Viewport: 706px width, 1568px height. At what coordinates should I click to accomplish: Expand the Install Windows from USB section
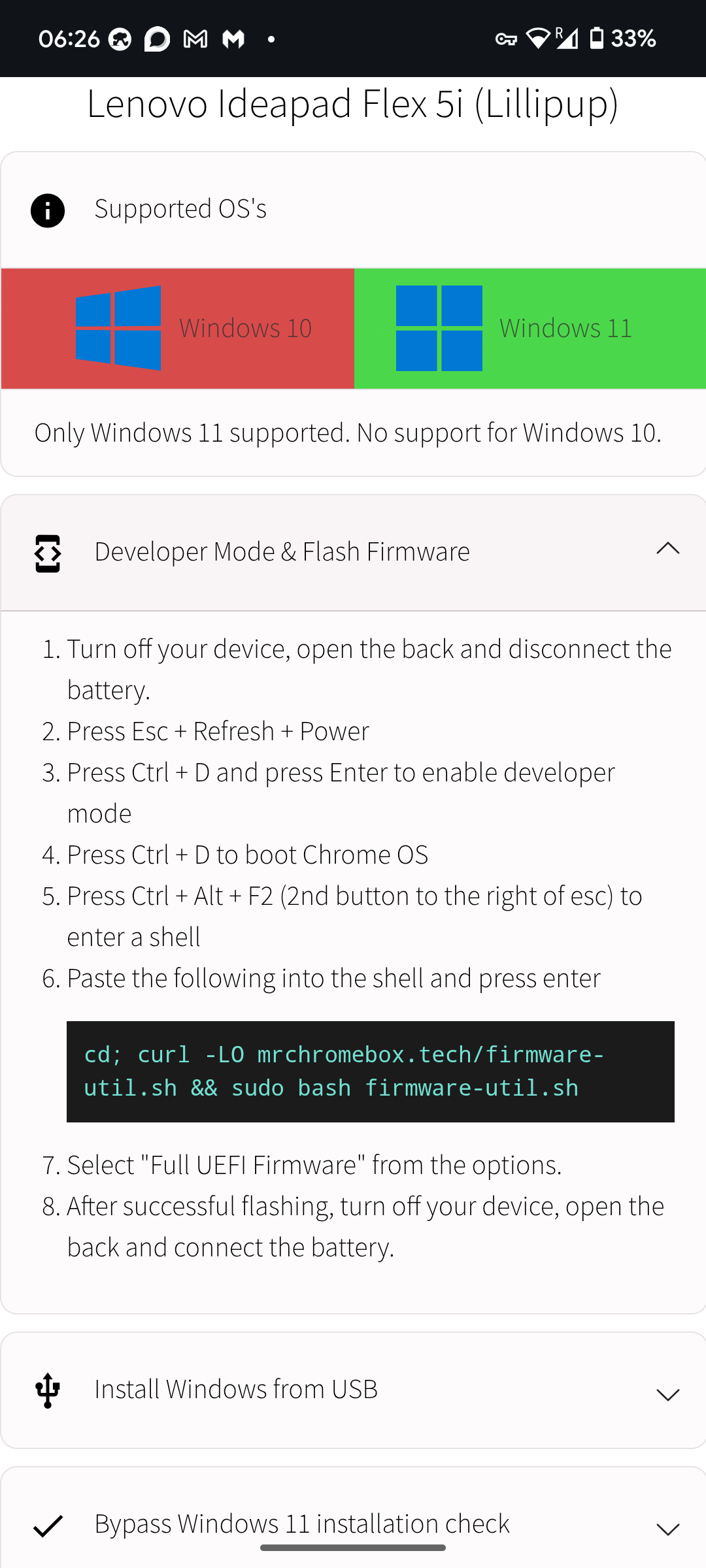(x=667, y=1395)
